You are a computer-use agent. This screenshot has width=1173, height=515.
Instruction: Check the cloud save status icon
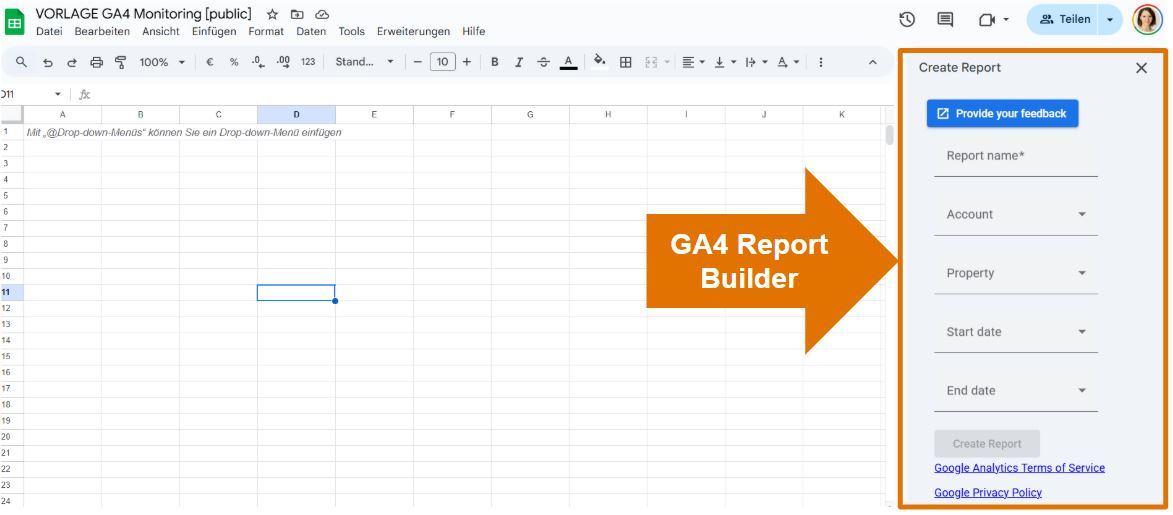pos(322,14)
